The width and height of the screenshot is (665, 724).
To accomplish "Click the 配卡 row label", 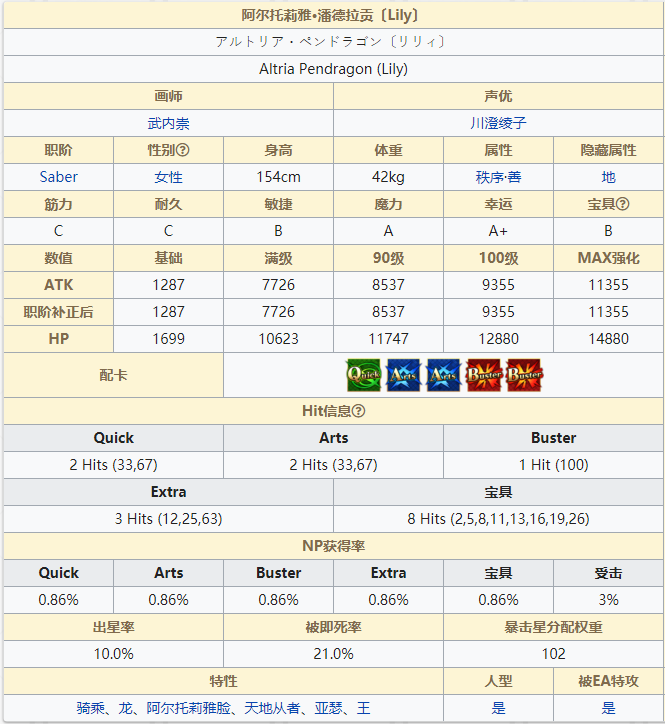I will coord(114,375).
